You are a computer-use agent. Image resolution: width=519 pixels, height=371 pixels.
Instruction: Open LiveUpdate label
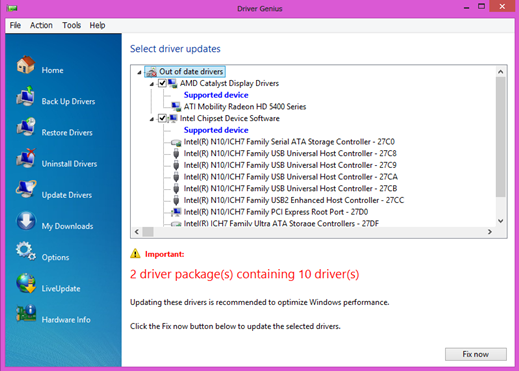tap(61, 289)
